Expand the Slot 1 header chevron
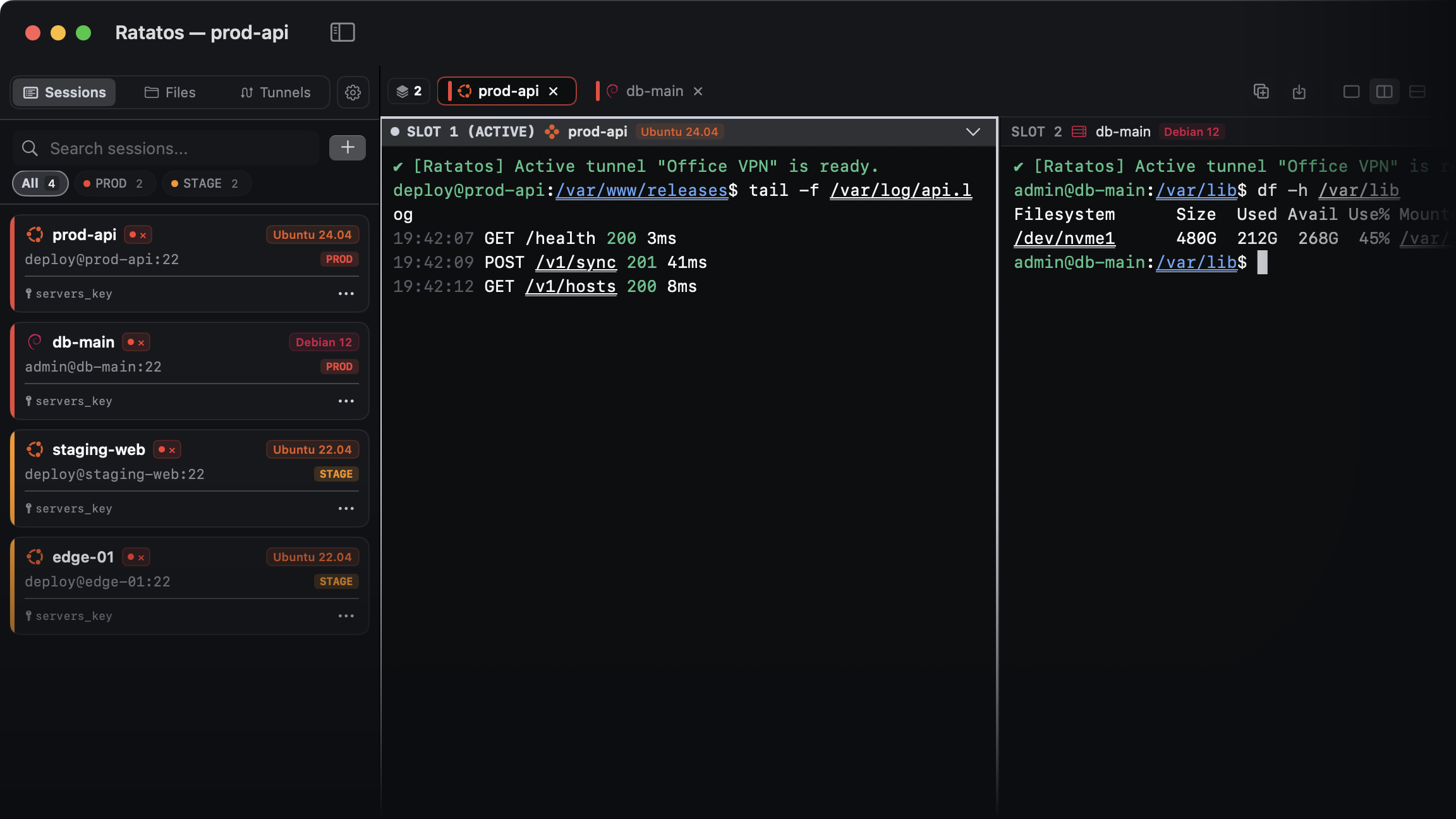This screenshot has width=1456, height=819. [973, 132]
